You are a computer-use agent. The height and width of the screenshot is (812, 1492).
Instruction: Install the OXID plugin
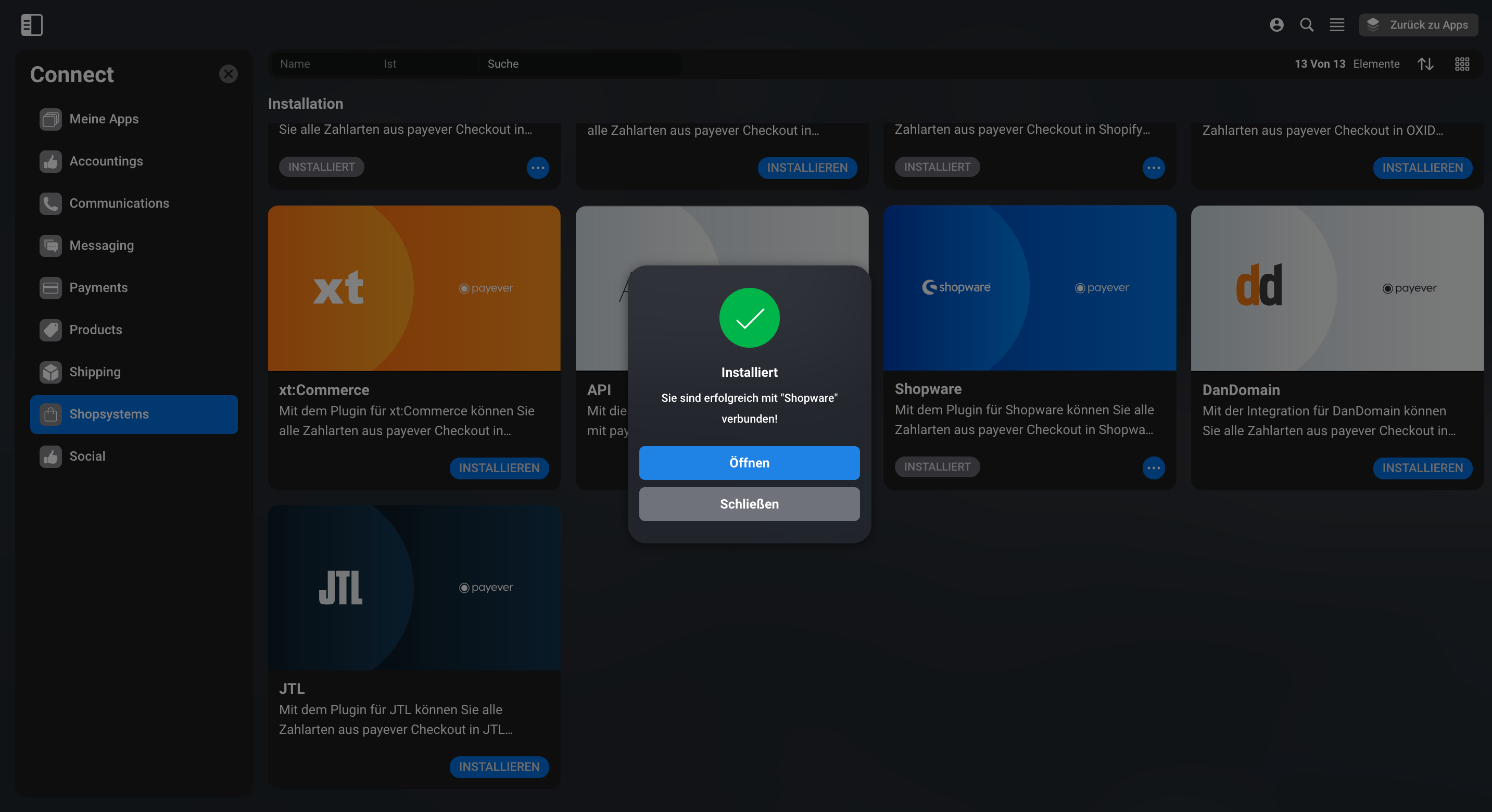pos(1422,168)
